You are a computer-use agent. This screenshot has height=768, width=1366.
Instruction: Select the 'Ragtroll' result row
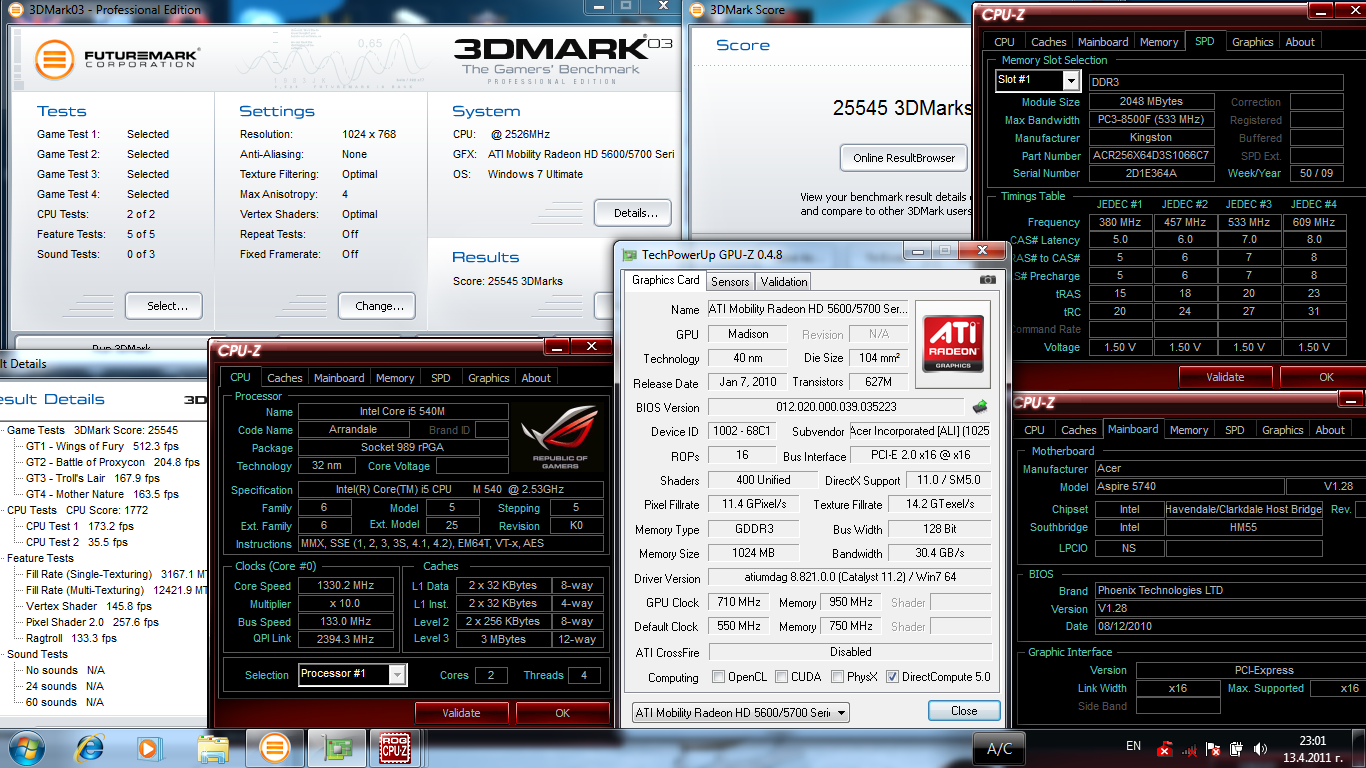71,638
